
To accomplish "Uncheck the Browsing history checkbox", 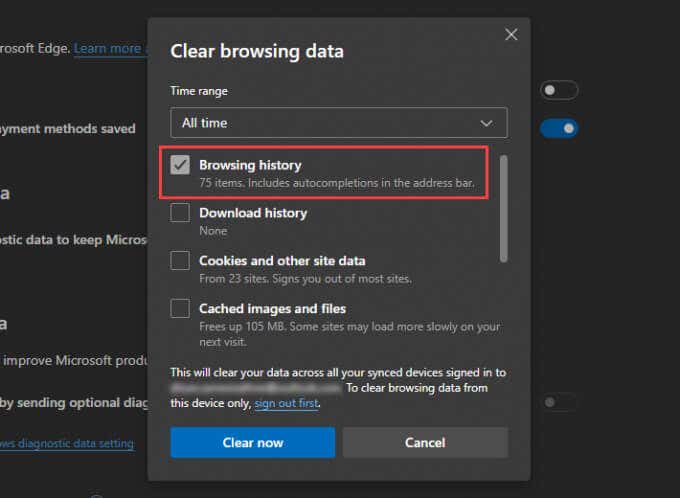I will pyautogui.click(x=180, y=166).
